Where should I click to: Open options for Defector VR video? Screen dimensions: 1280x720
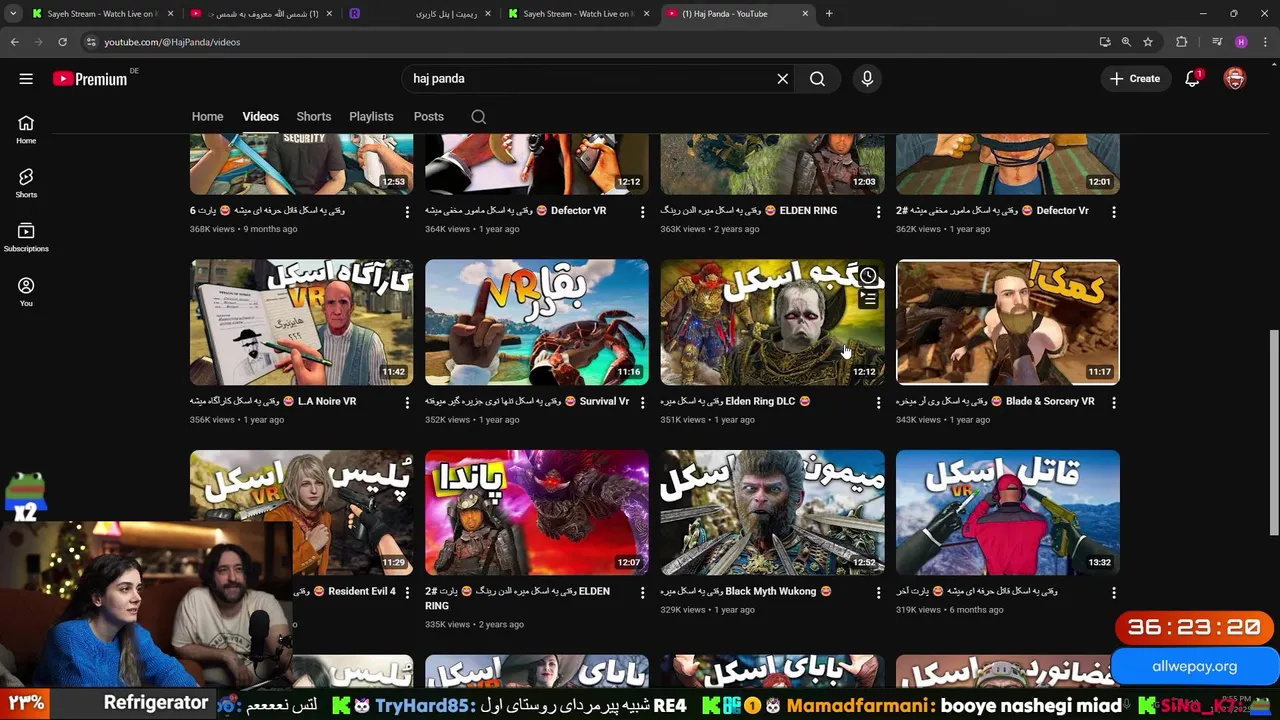643,212
